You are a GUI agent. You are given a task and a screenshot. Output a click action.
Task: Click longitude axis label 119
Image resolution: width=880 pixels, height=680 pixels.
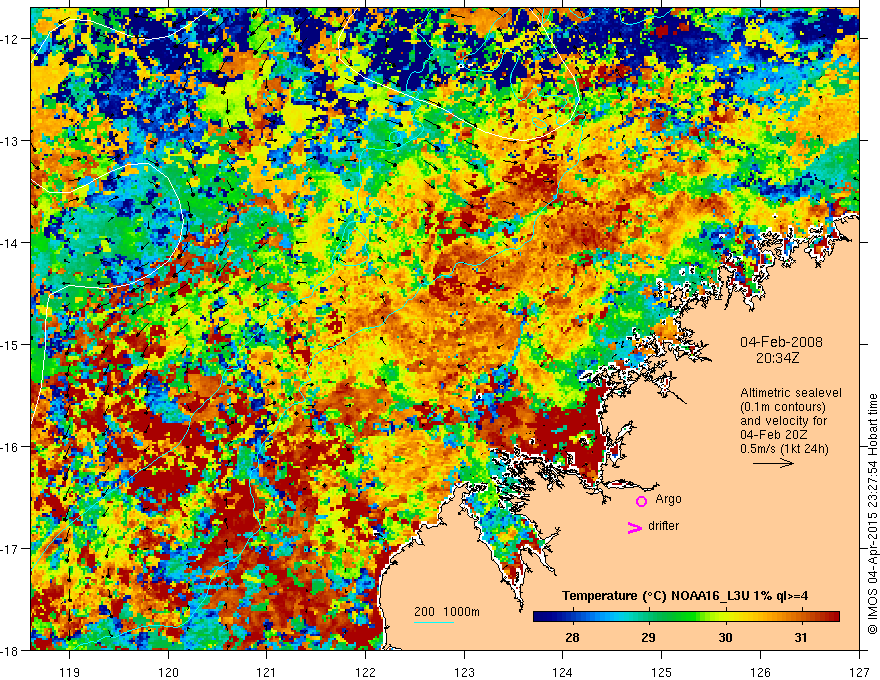coord(70,672)
